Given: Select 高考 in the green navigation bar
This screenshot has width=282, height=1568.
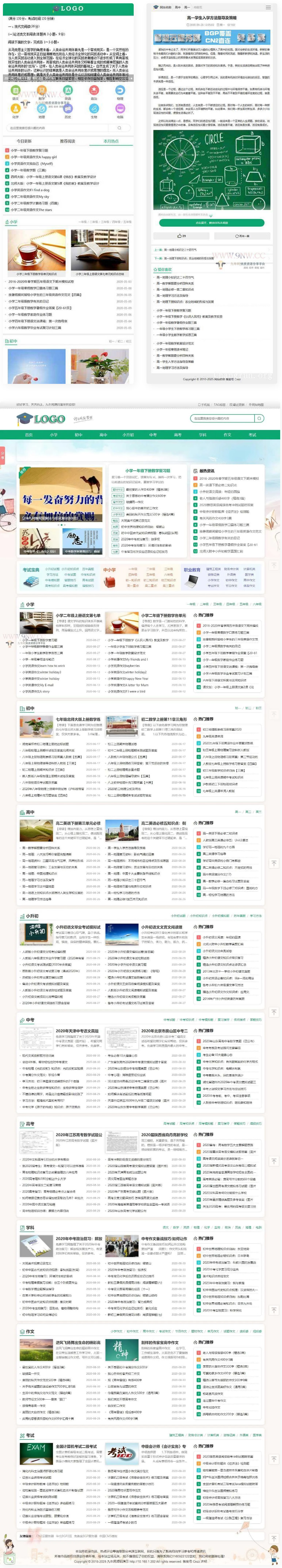Looking at the screenshot, I should point(178,435).
